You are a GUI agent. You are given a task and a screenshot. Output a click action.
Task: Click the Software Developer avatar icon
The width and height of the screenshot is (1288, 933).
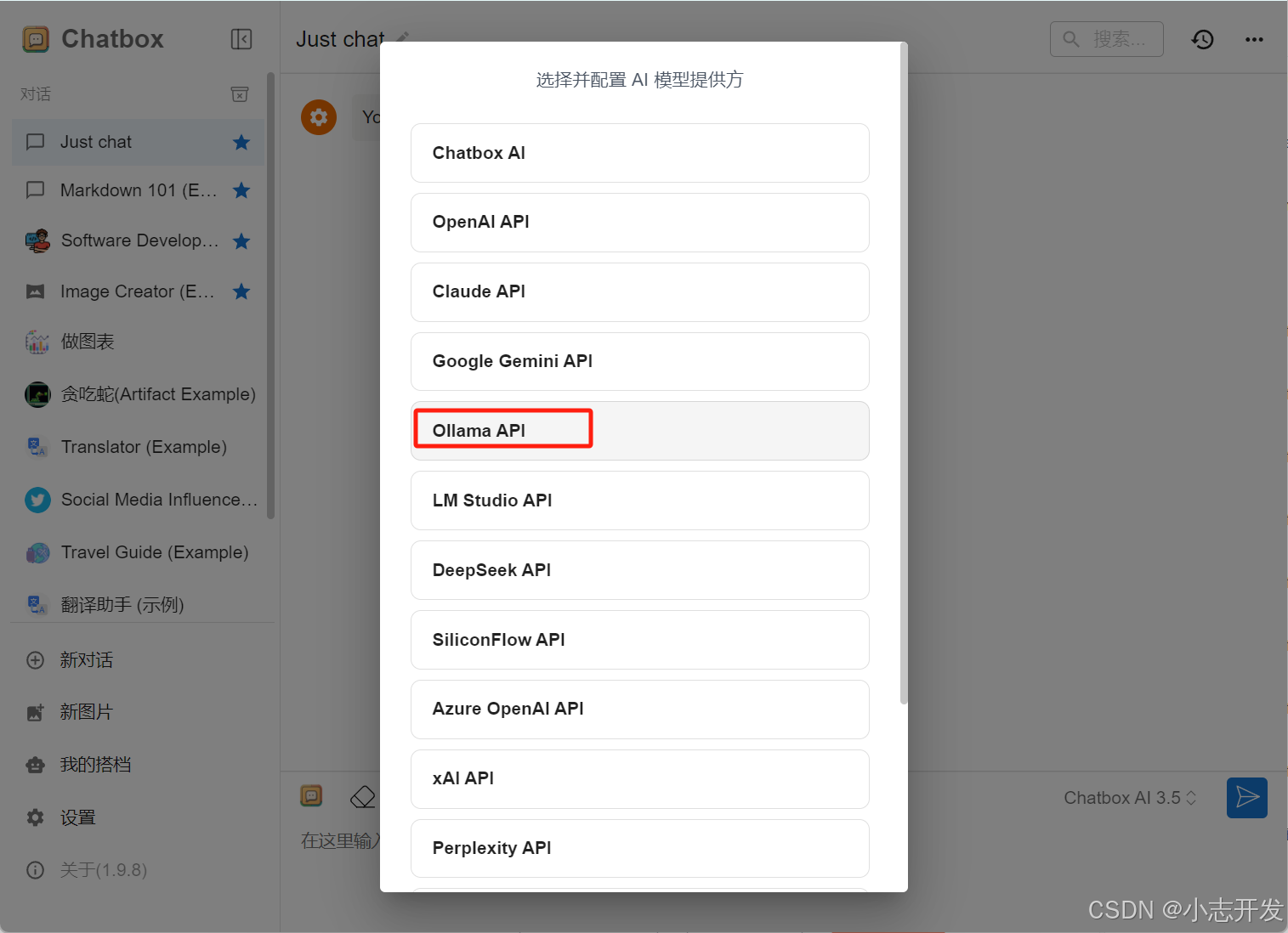point(37,241)
